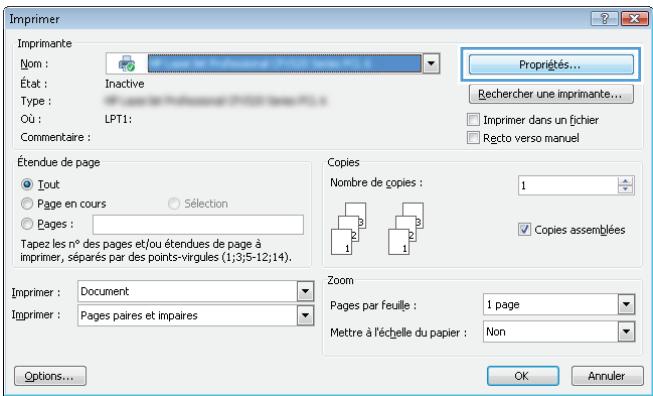Image resolution: width=653 pixels, height=396 pixels.
Task: Enable Imprimer dans un fichier checkbox
Action: click(473, 120)
